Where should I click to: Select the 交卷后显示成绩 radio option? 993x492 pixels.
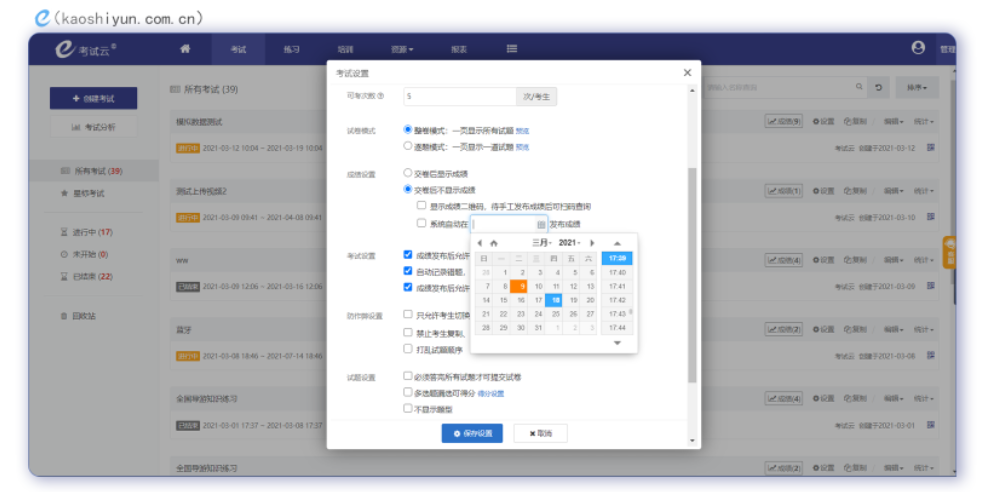[x=408, y=173]
